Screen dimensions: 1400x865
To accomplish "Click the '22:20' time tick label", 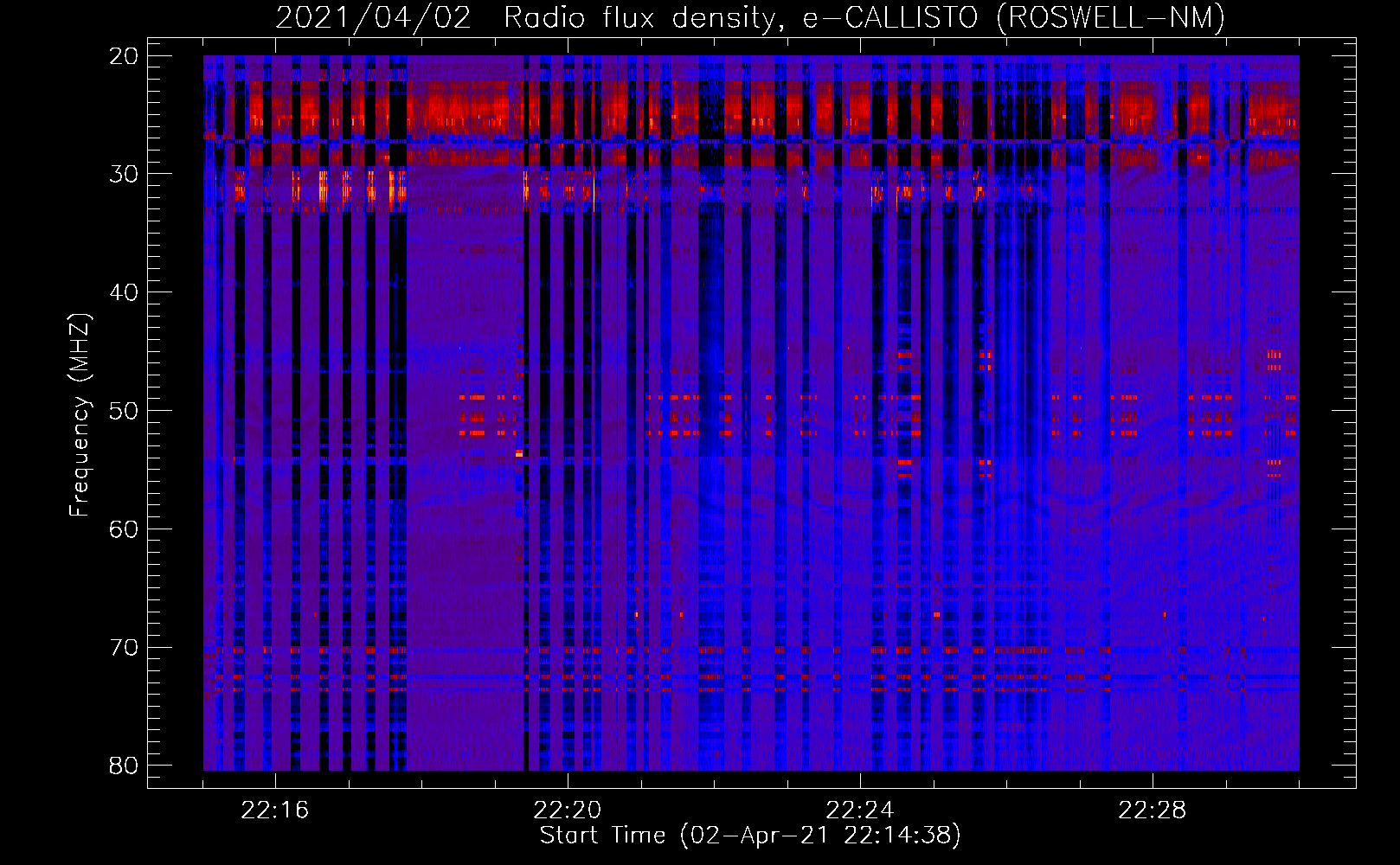I will pyautogui.click(x=567, y=811).
